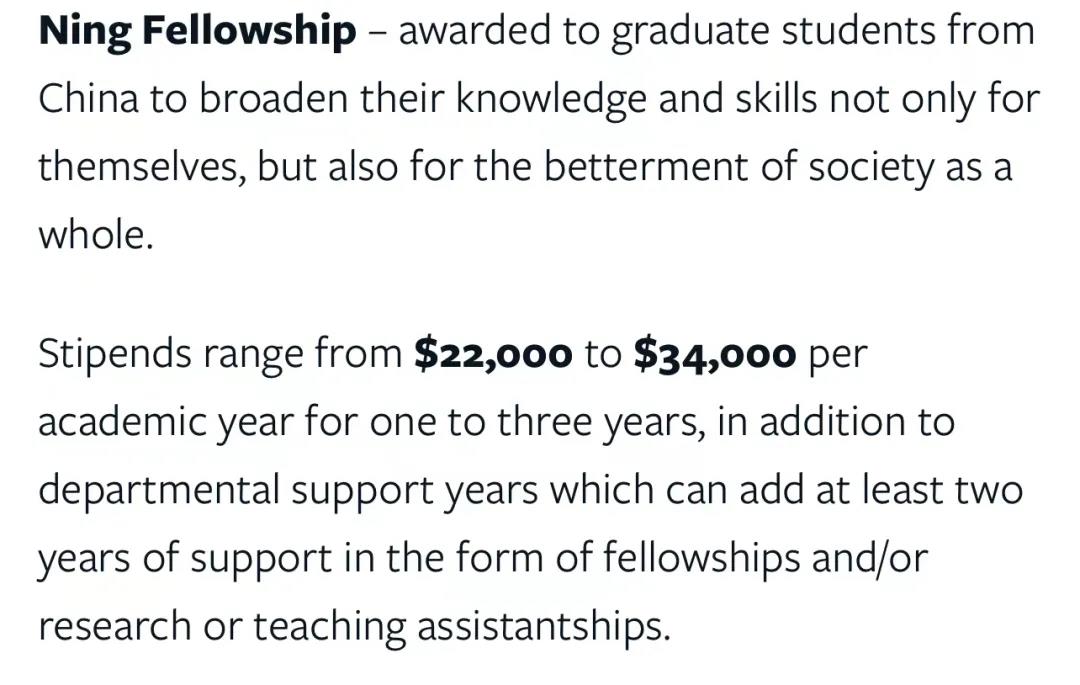Image resolution: width=1080 pixels, height=685 pixels.
Task: Click the word "Stipends"
Action: (x=114, y=355)
